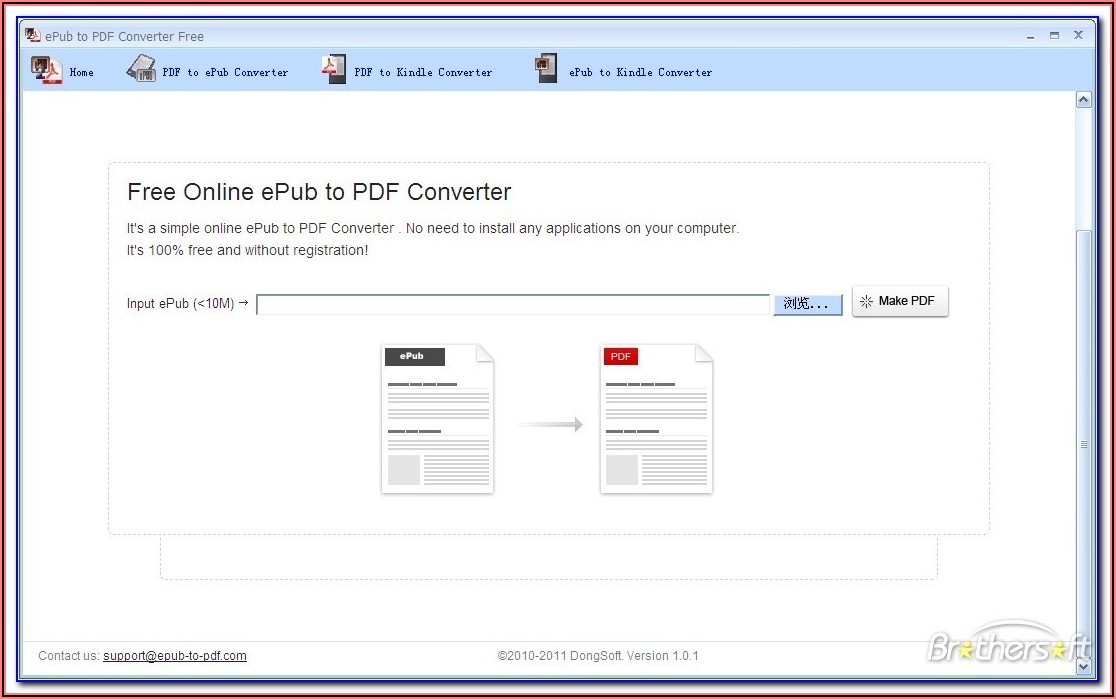Click the Make PDF button
This screenshot has width=1116, height=699.
click(900, 301)
